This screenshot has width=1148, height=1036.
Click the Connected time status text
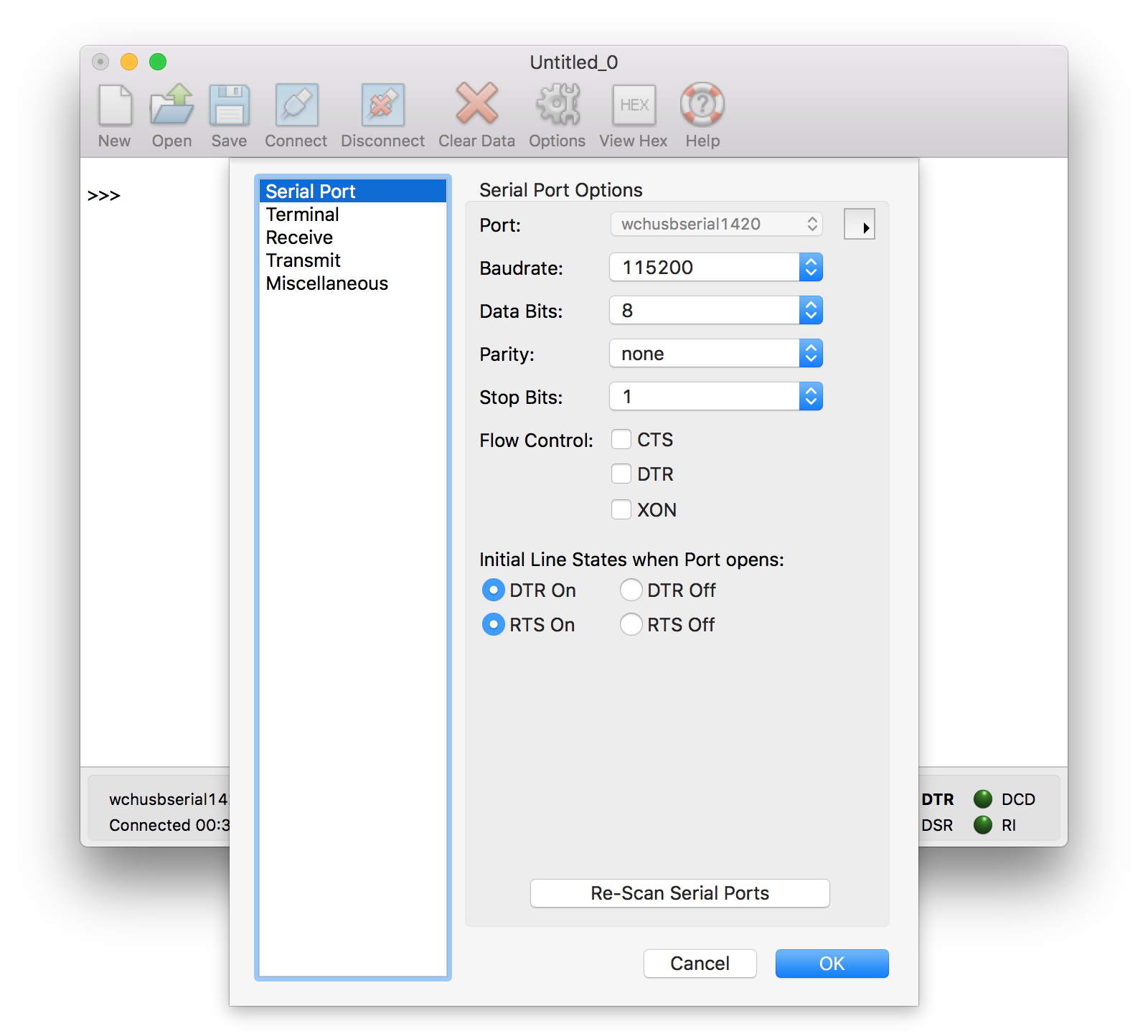pos(169,825)
